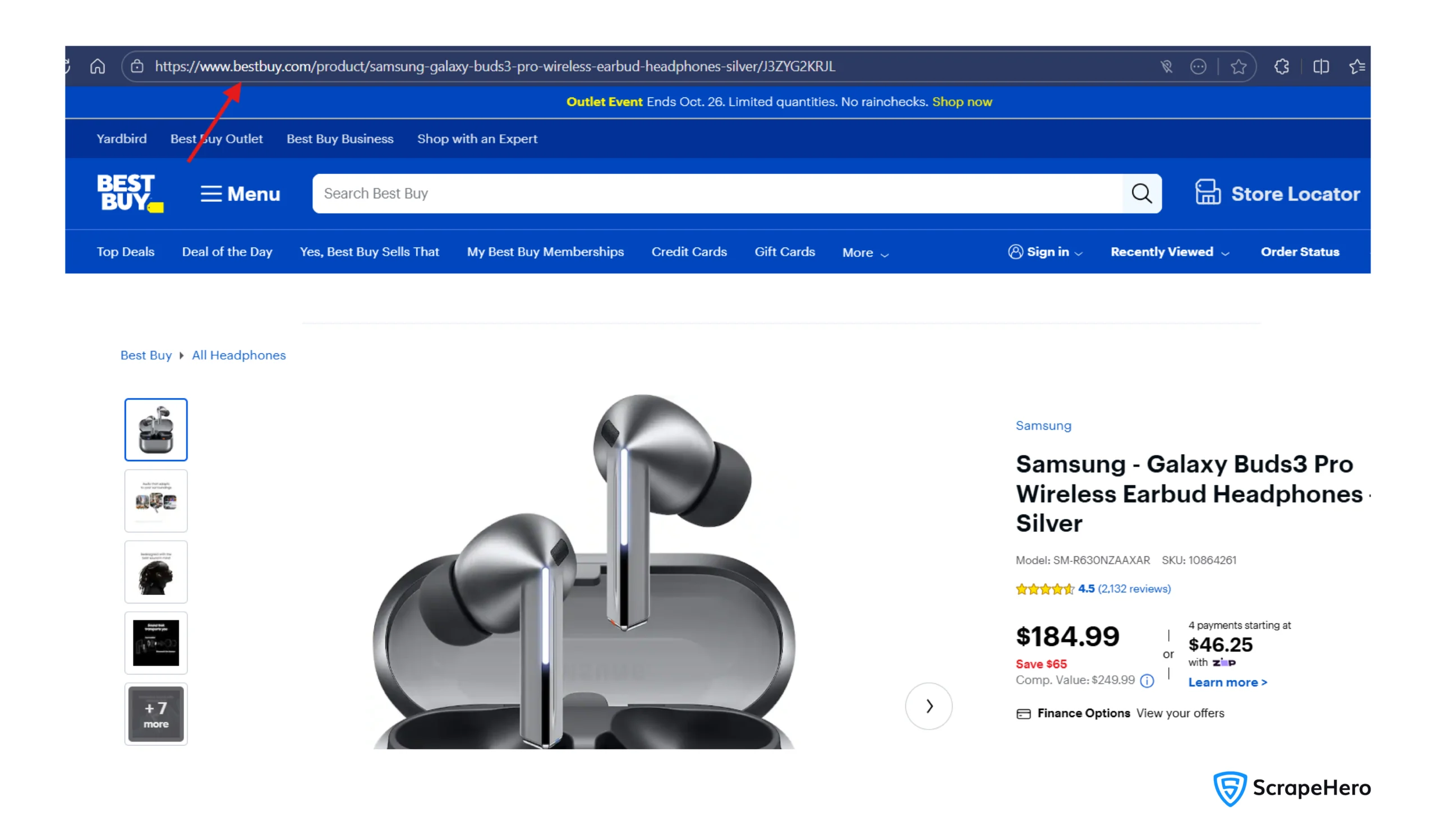Open the 2,132 reviews link
The width and height of the screenshot is (1436, 840).
(x=1134, y=589)
